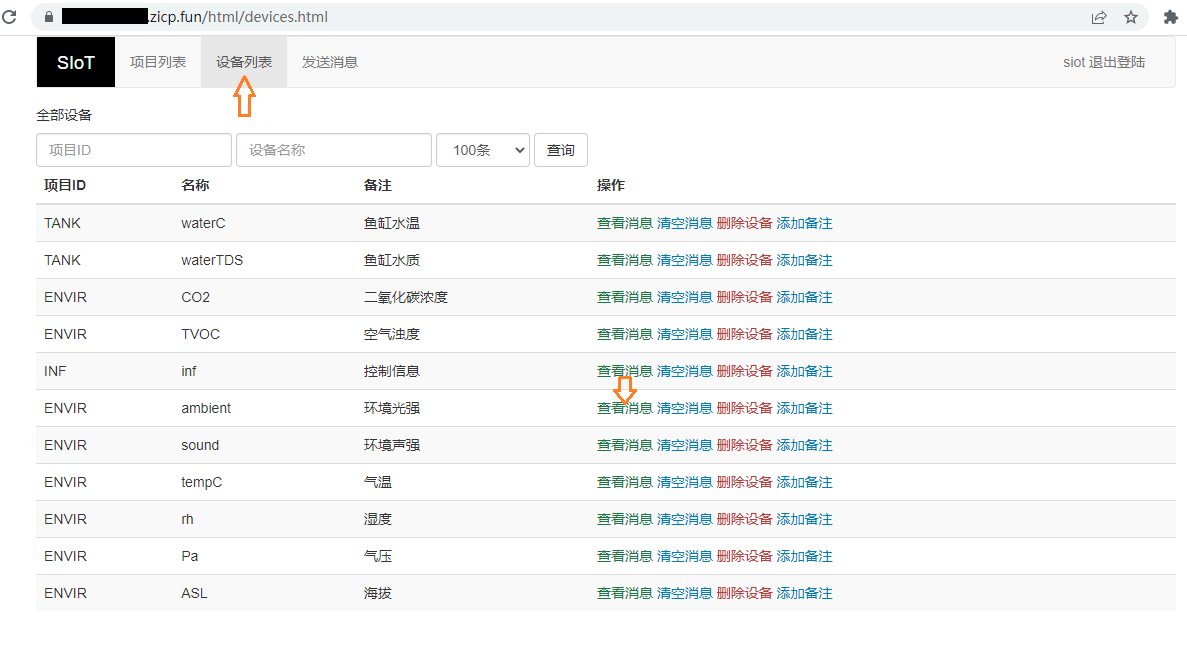This screenshot has width=1187, height=659.
Task: View messages for CO2 device
Action: coord(625,297)
